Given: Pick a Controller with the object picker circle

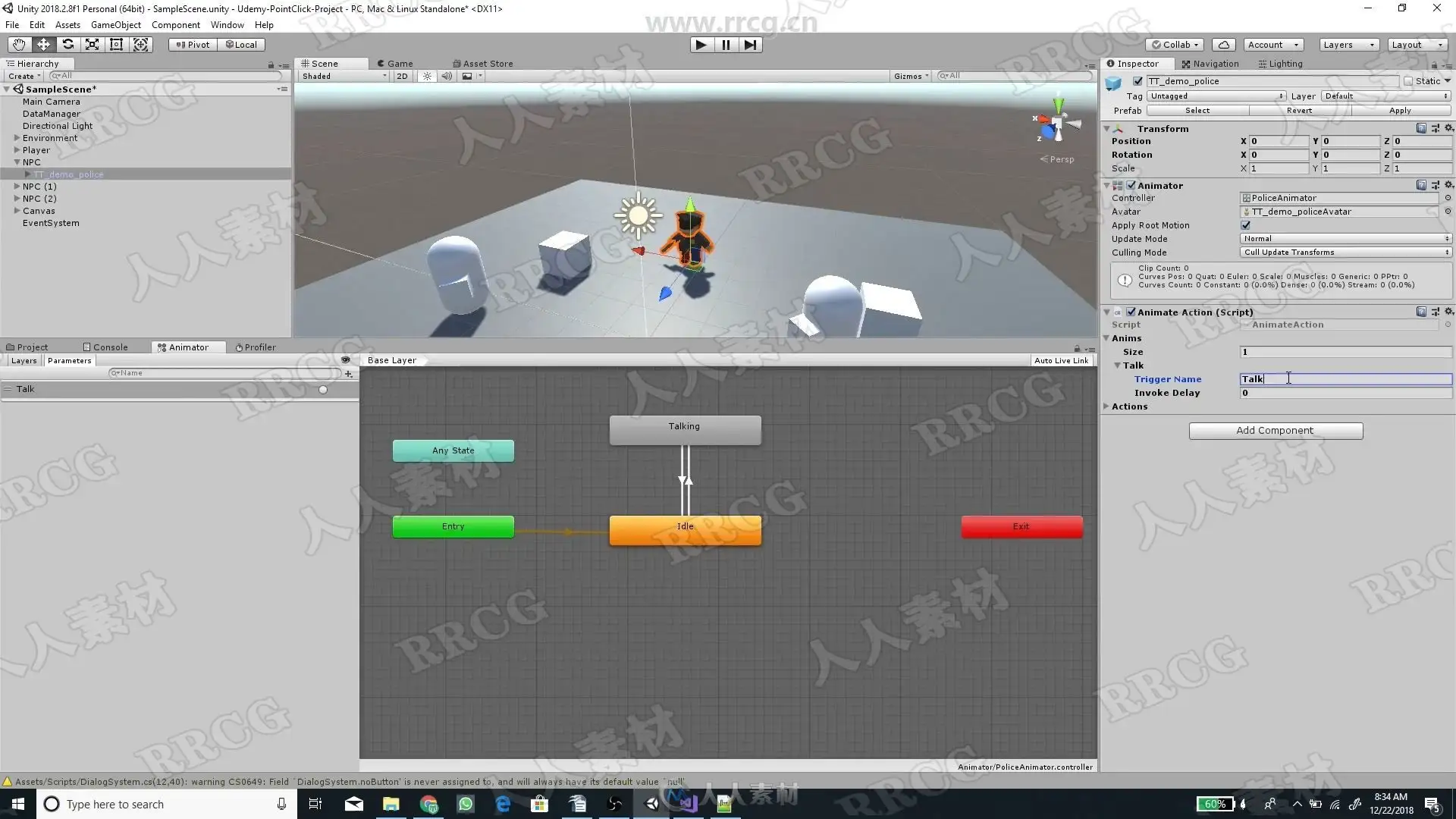Looking at the screenshot, I should point(1448,198).
